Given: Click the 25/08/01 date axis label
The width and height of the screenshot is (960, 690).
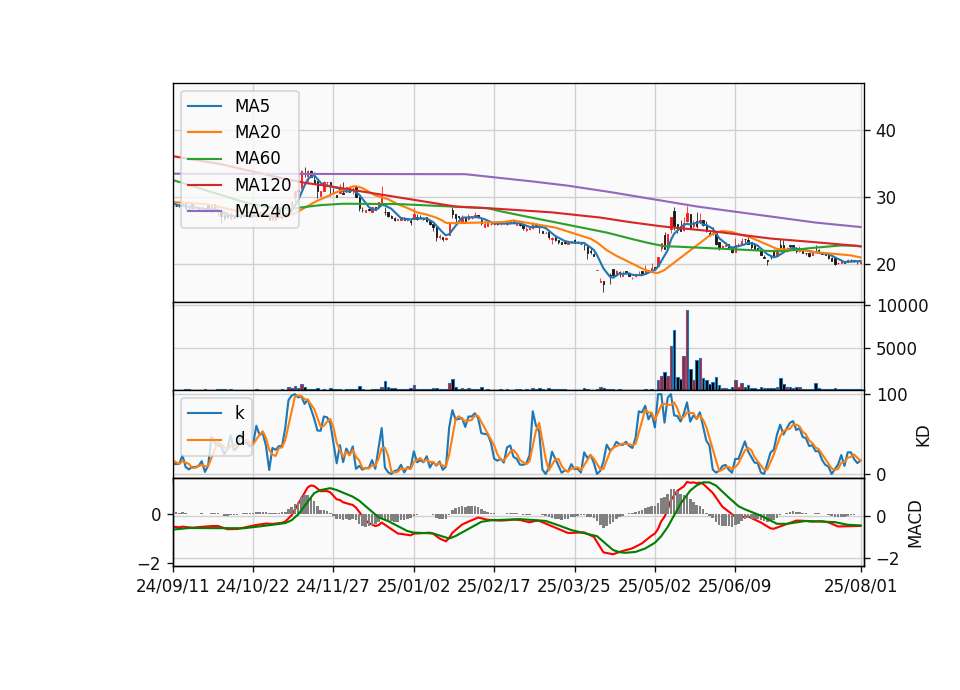Looking at the screenshot, I should 860,586.
